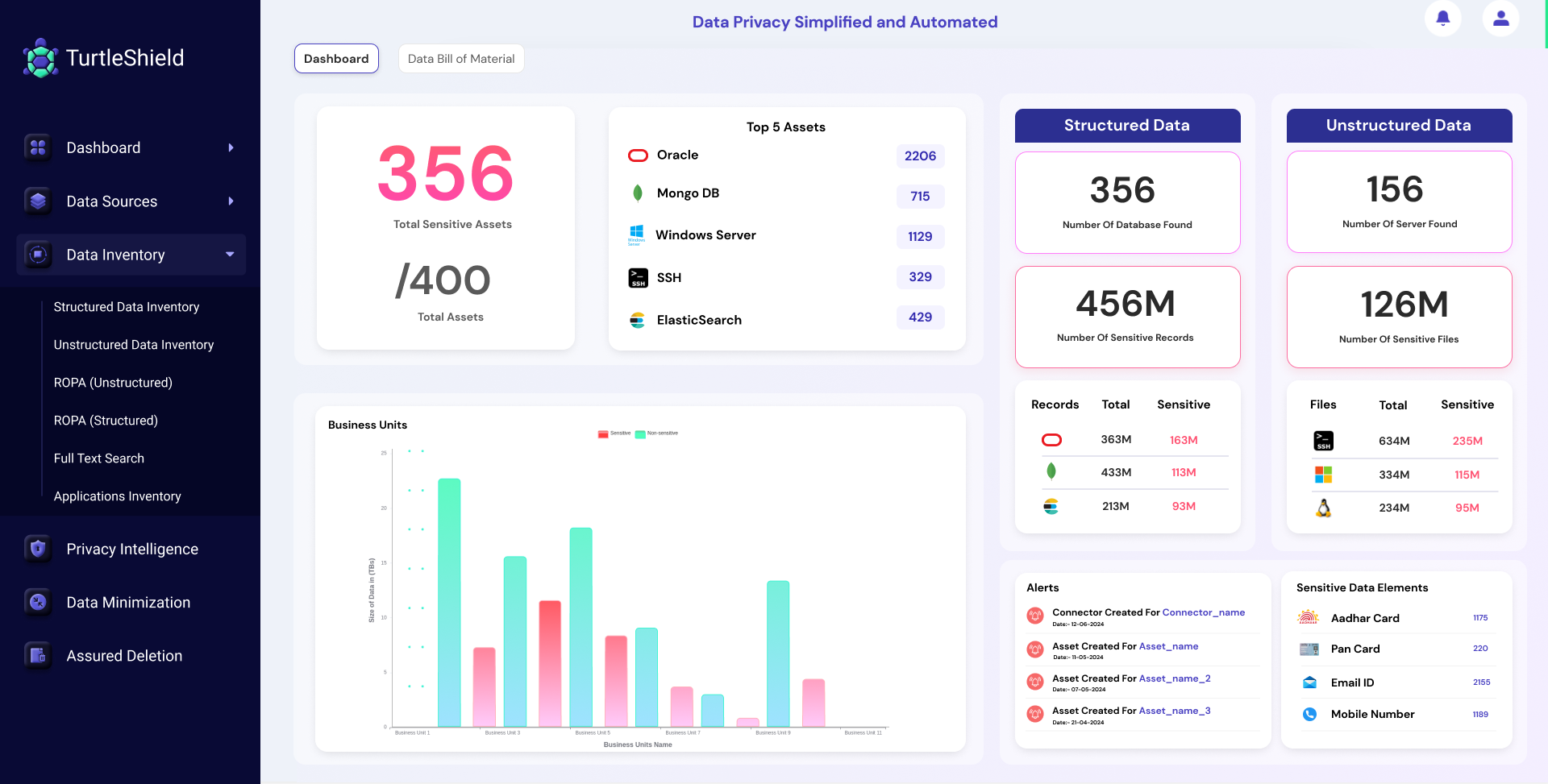Open the Asset_name_2 link in Alerts
Viewport: 1548px width, 784px height.
click(1175, 678)
